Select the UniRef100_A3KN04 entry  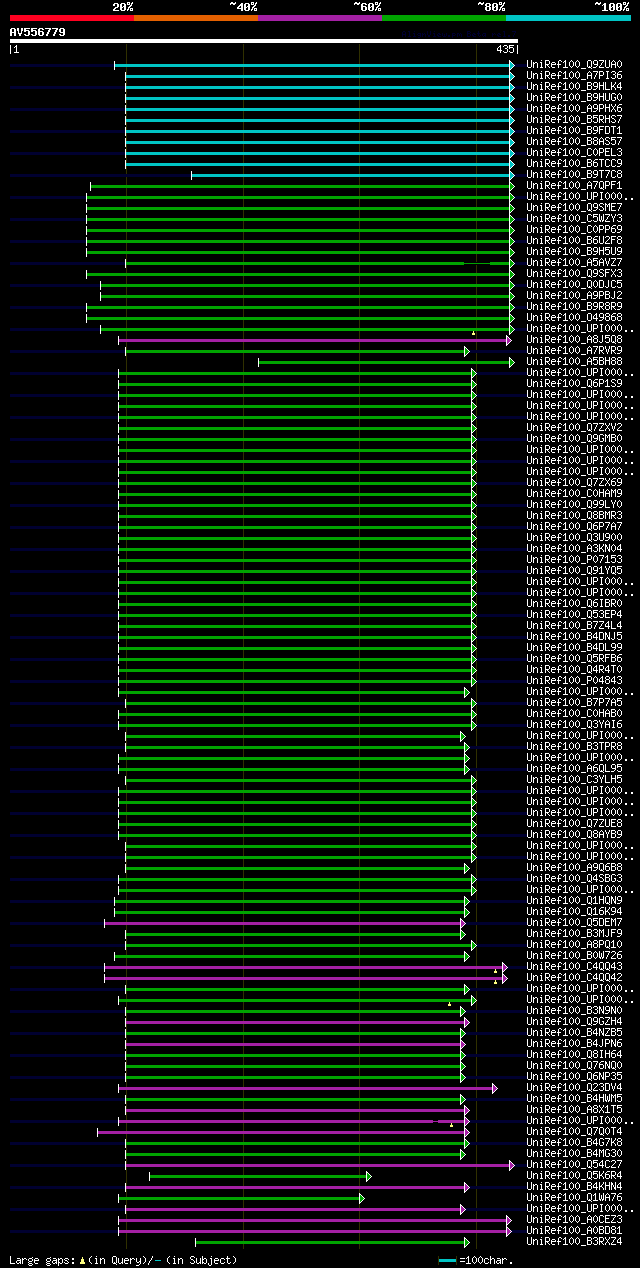574,549
